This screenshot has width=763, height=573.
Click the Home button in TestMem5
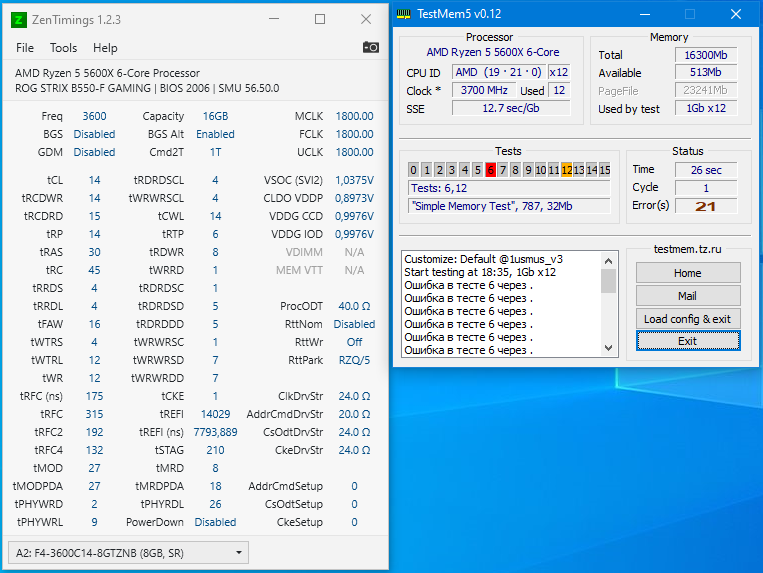tap(688, 273)
